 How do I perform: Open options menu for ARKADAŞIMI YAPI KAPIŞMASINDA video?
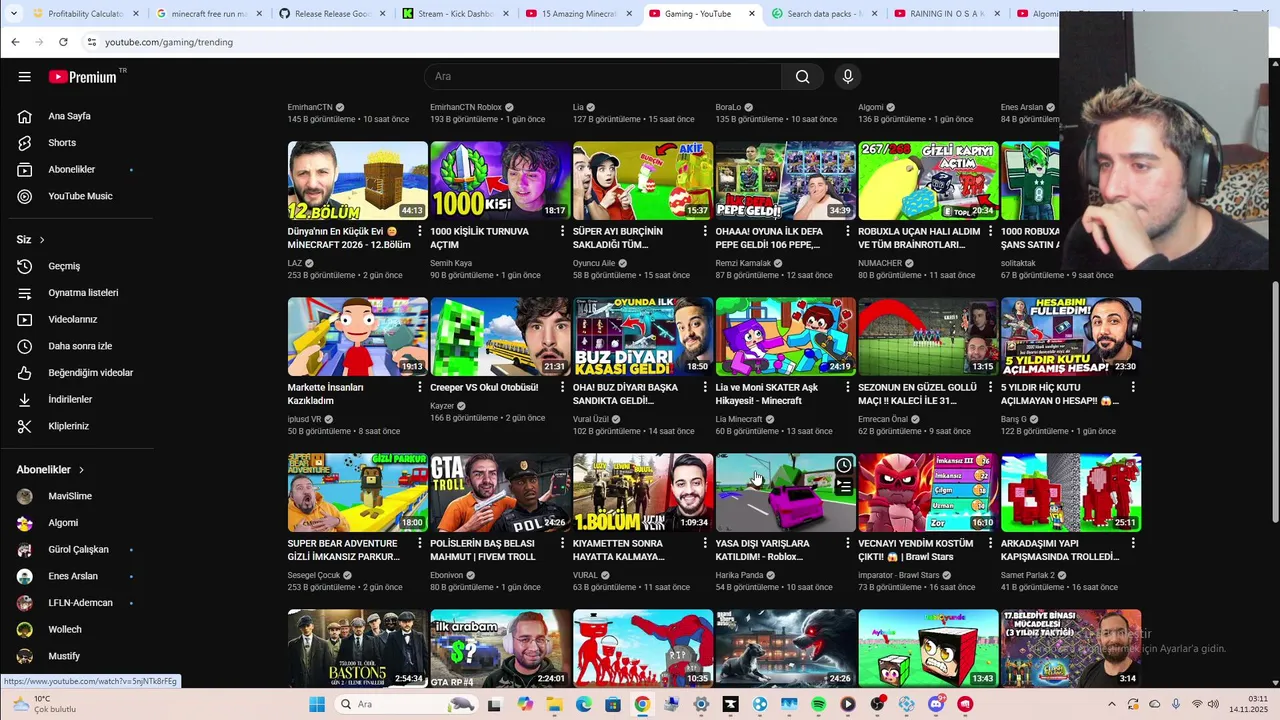tap(1133, 544)
